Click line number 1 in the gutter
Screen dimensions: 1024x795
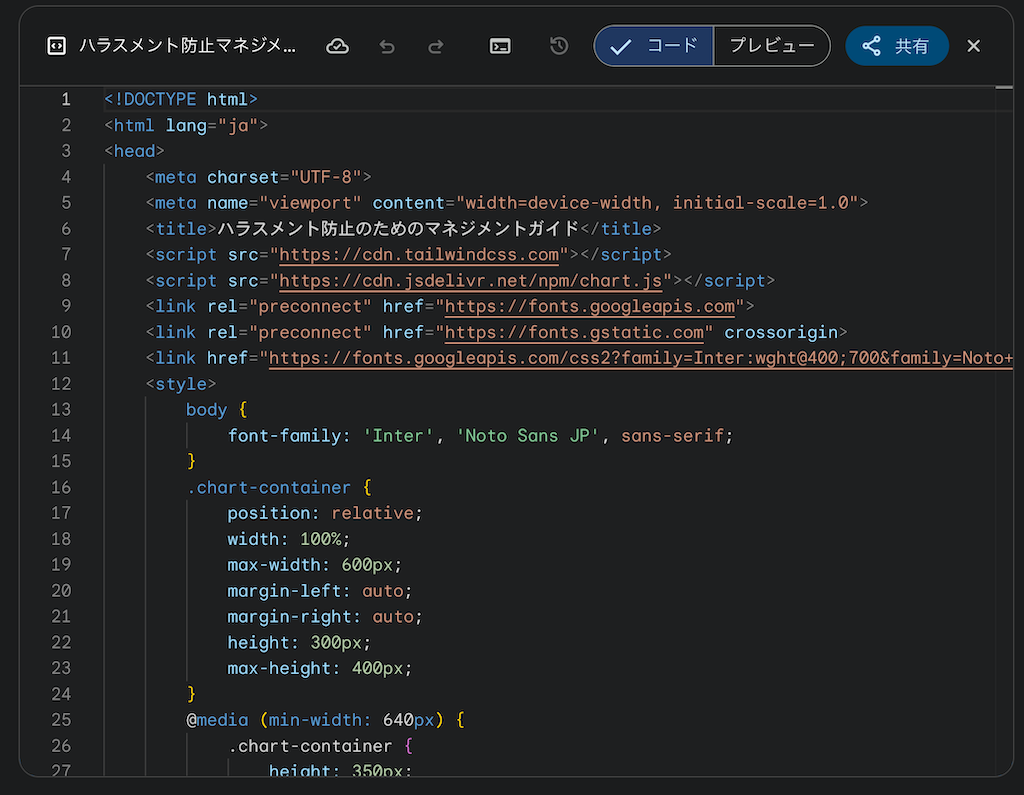pos(66,99)
